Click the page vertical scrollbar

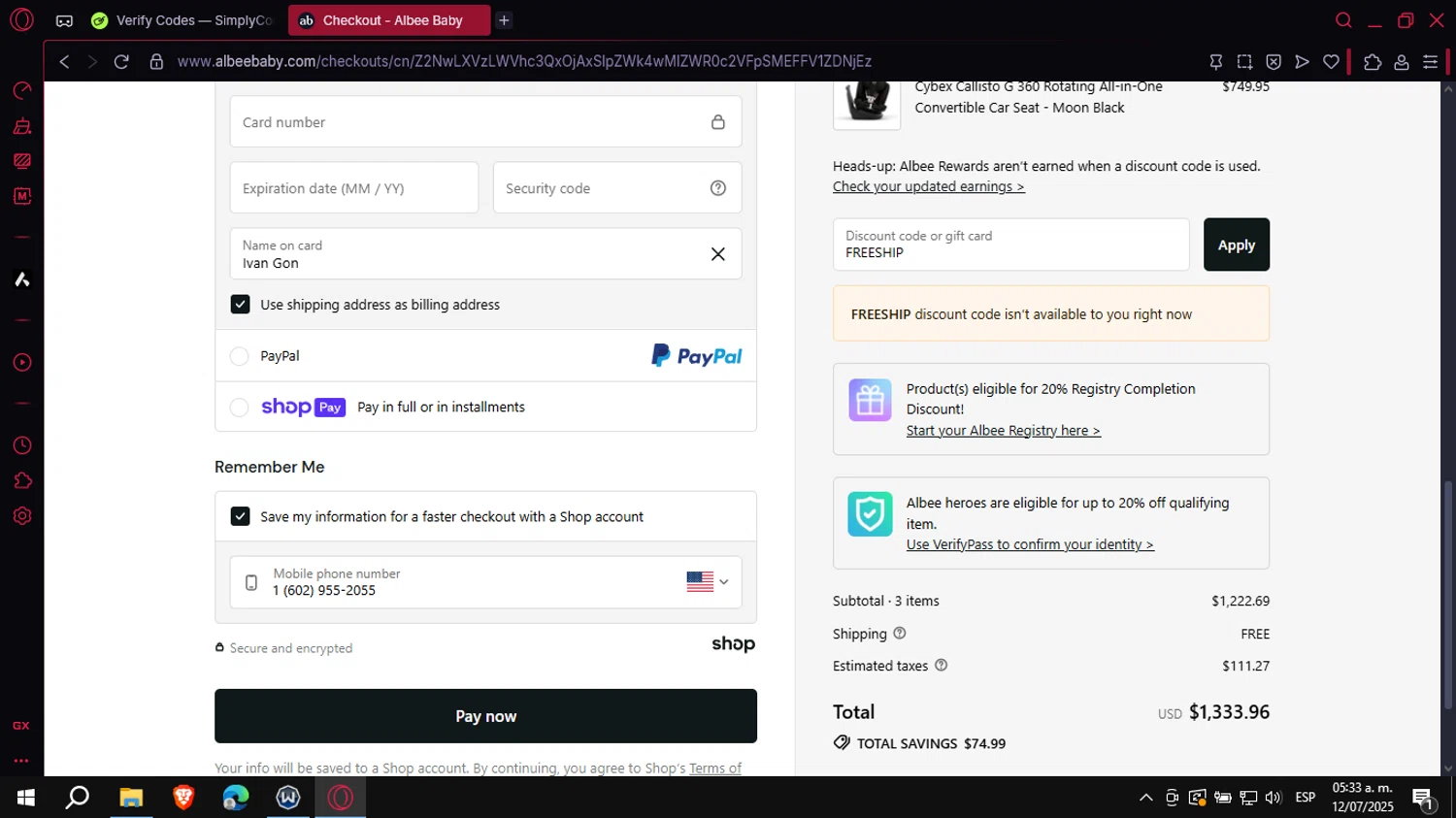coord(1448,594)
